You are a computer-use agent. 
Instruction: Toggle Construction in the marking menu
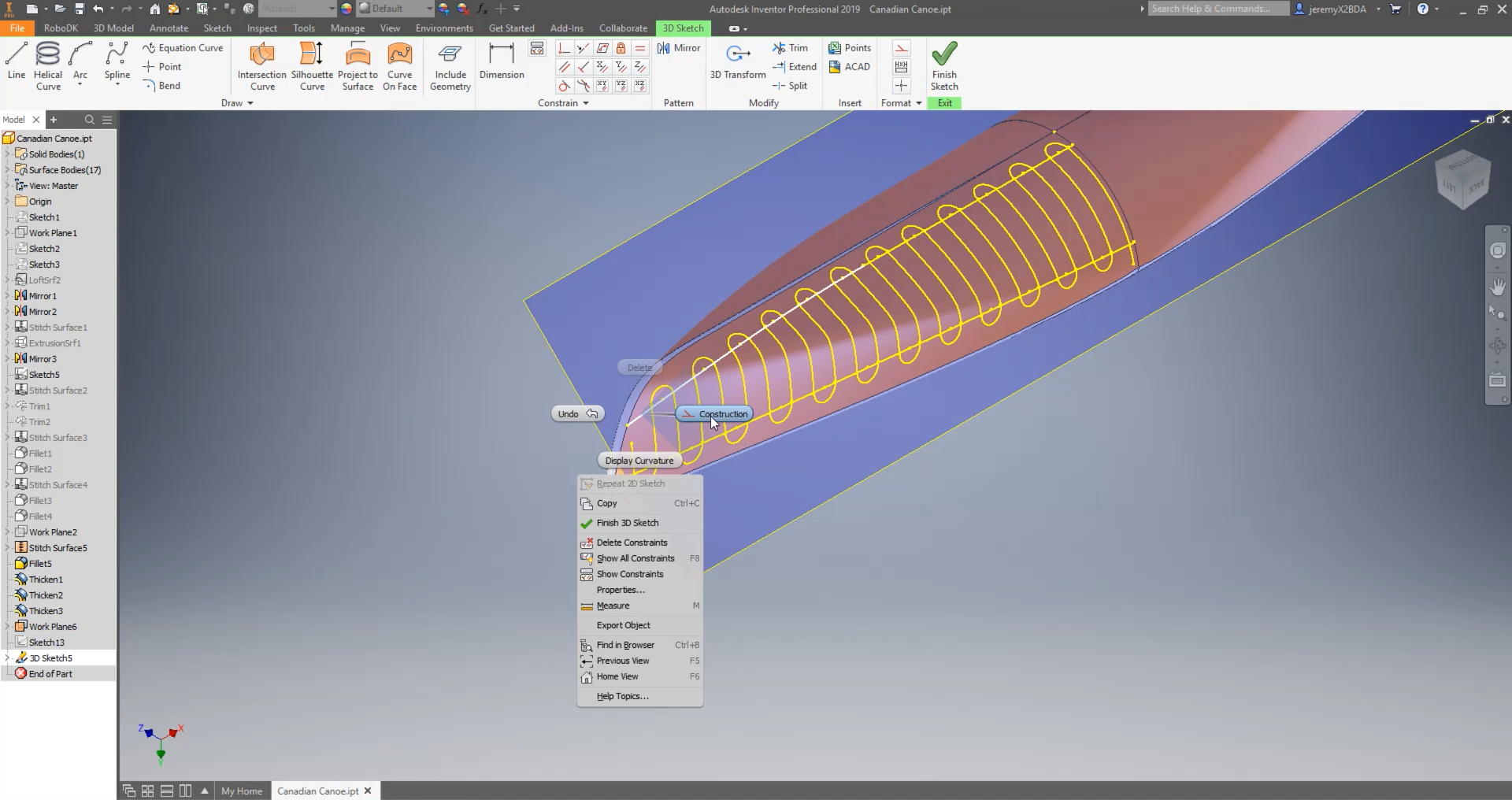(x=715, y=414)
